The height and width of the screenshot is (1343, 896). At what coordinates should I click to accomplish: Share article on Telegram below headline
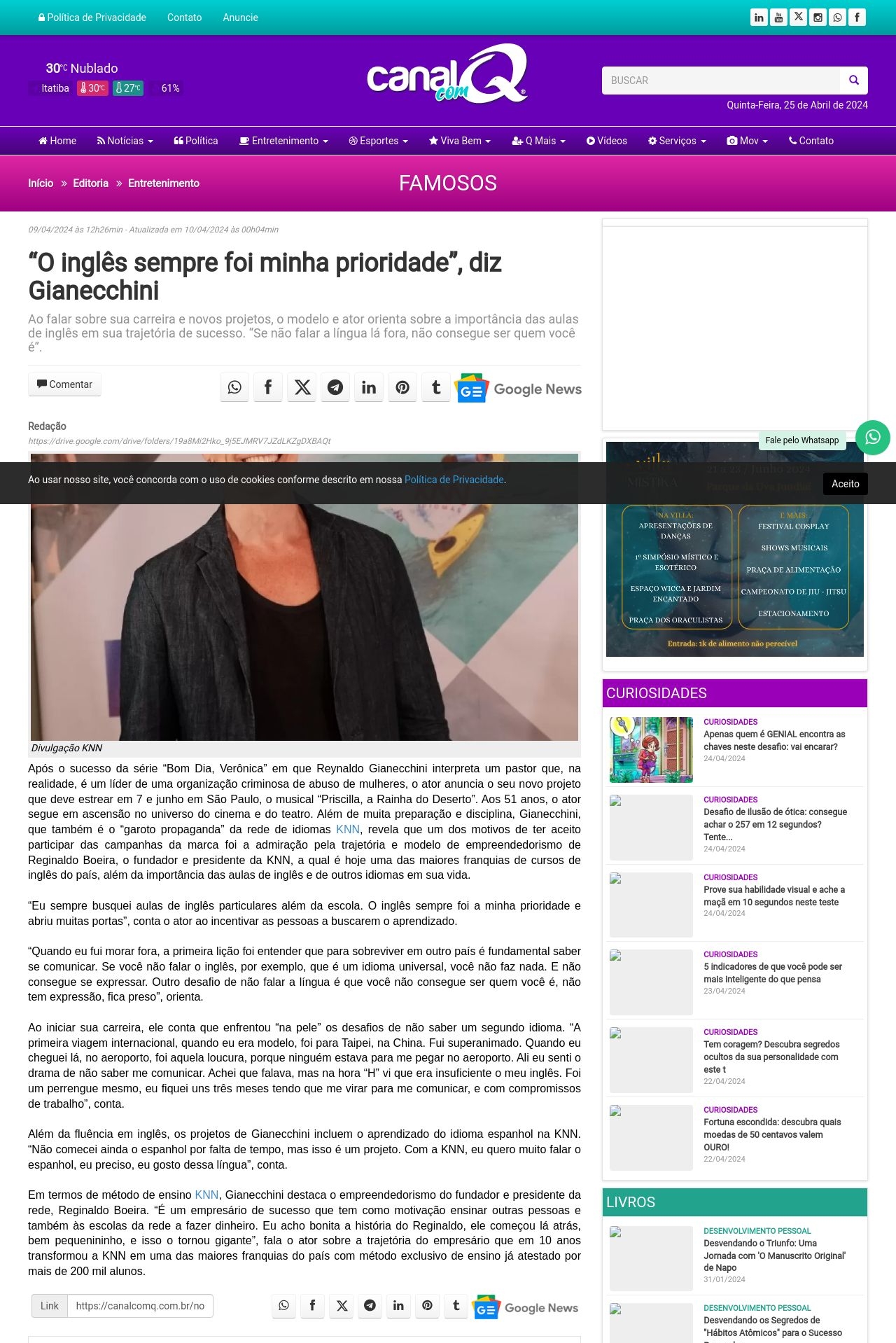335,387
